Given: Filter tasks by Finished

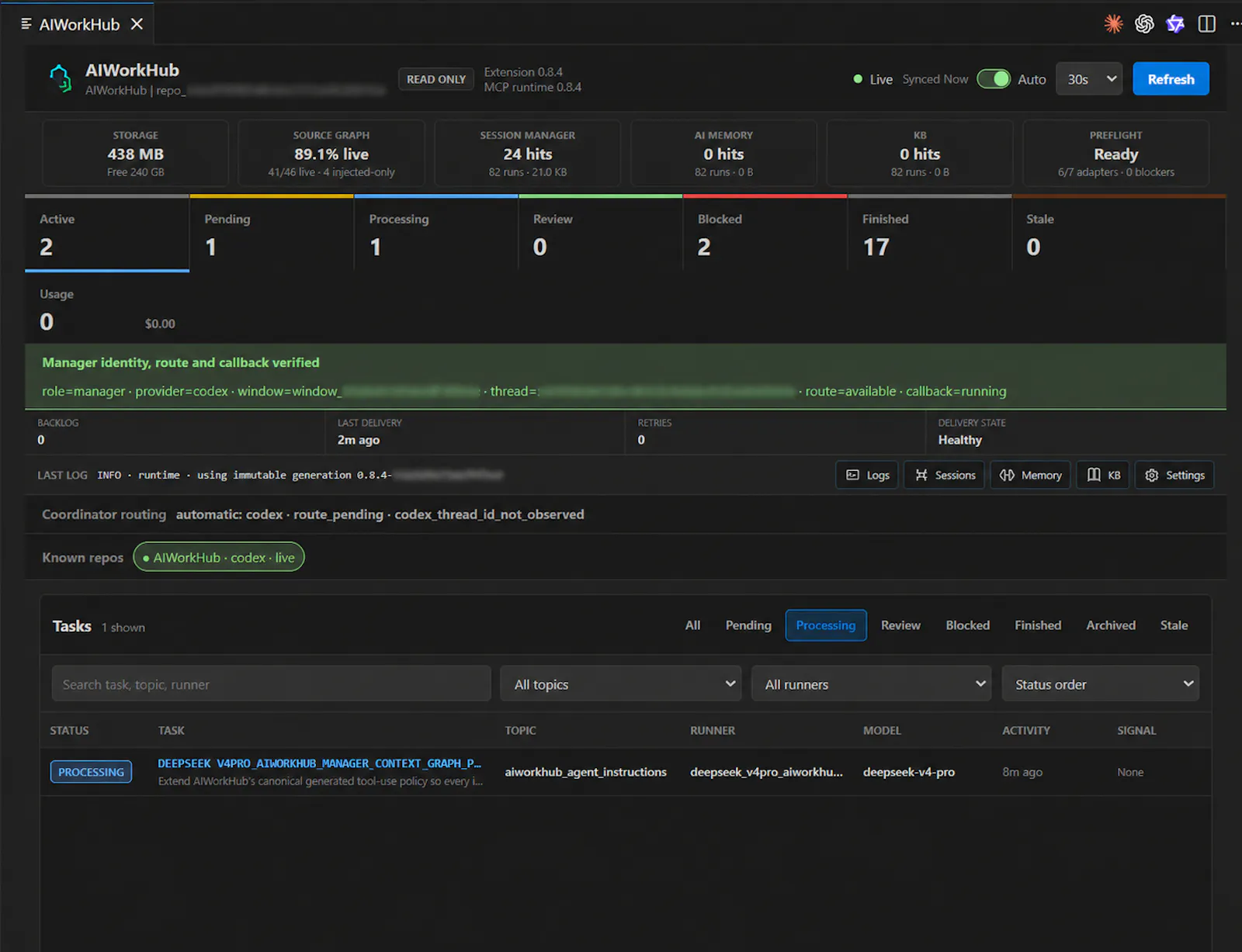Looking at the screenshot, I should [1038, 625].
